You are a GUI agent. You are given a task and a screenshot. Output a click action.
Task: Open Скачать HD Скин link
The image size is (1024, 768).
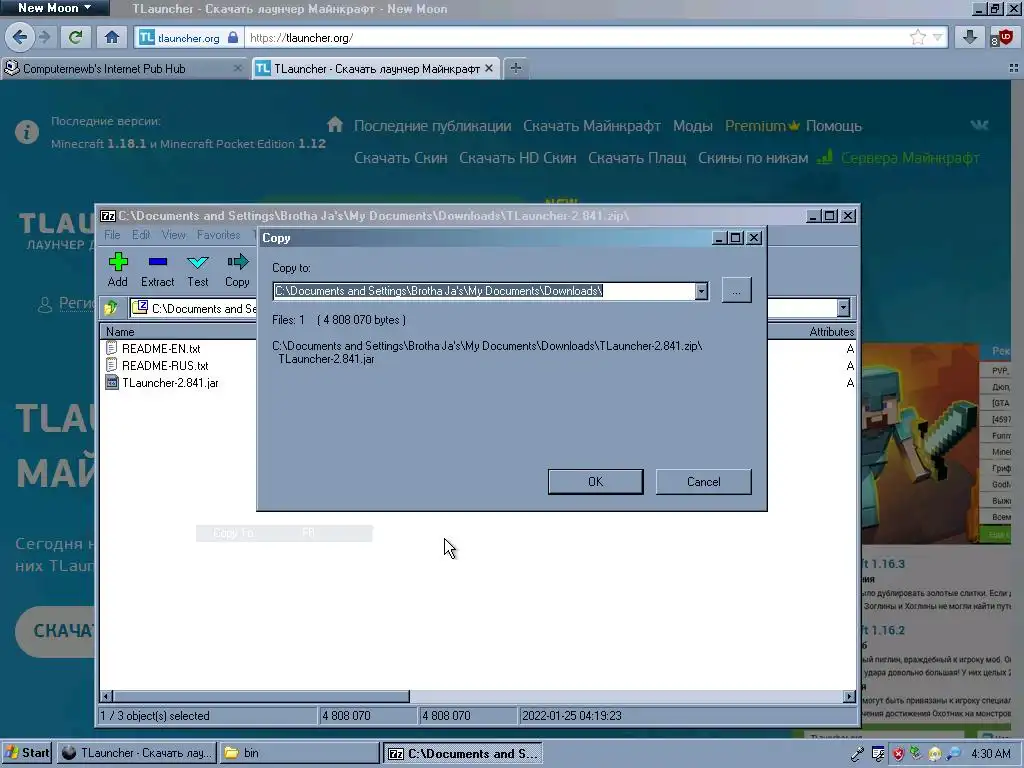point(517,157)
